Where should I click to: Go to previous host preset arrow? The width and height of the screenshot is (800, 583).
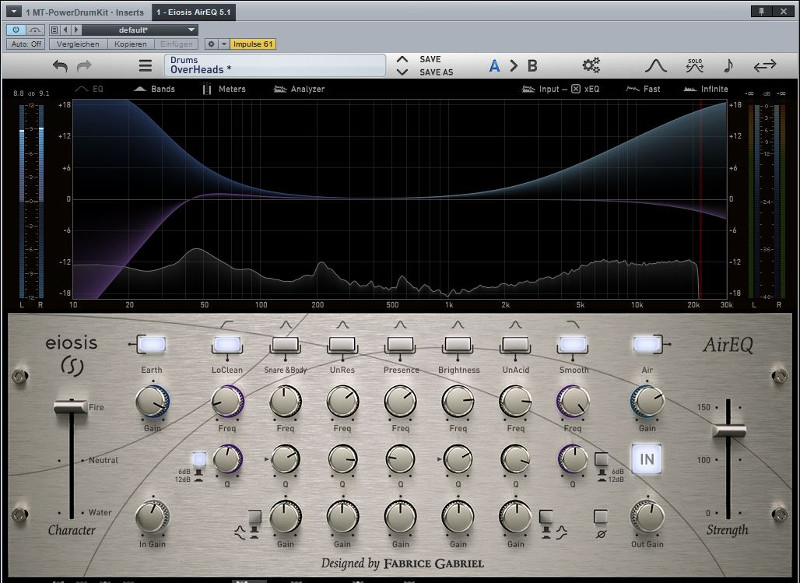66,30
